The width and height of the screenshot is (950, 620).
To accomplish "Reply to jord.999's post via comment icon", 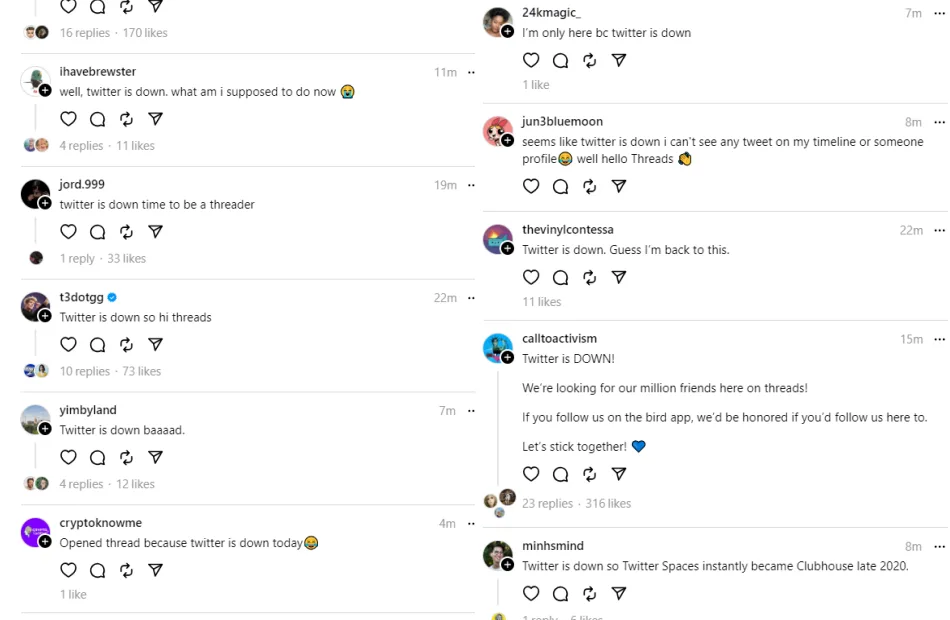I will 97,232.
